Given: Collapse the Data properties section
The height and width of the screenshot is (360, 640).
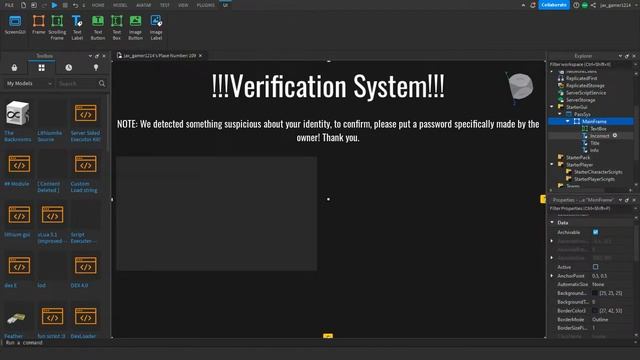Looking at the screenshot, I should point(552,222).
